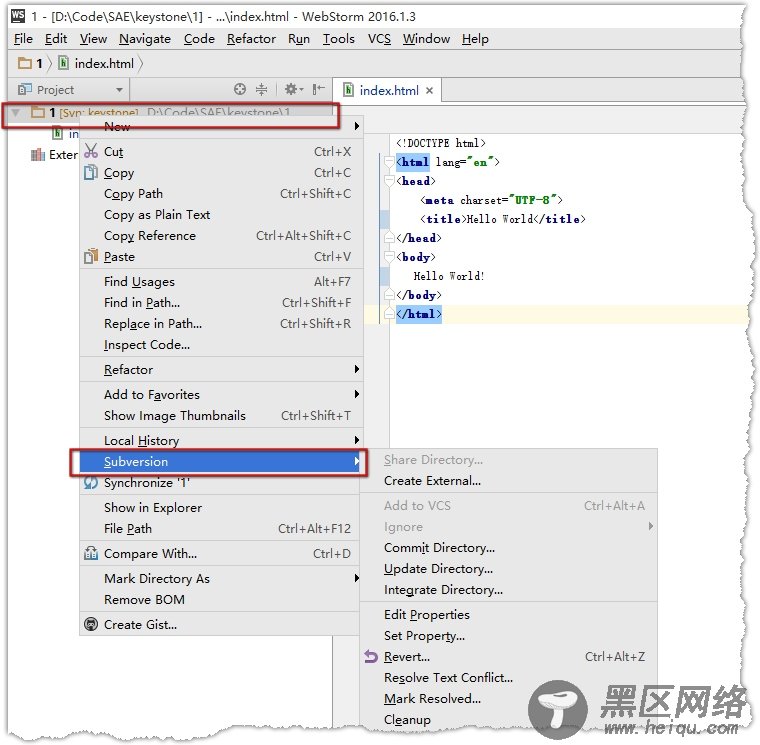Select Mark Resolved...
Image resolution: width=760 pixels, height=745 pixels.
(508, 698)
